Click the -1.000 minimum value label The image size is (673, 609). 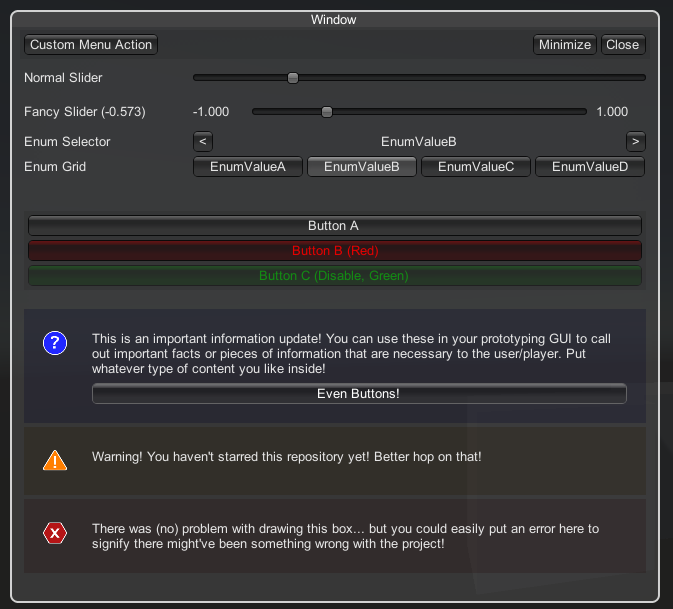211,112
